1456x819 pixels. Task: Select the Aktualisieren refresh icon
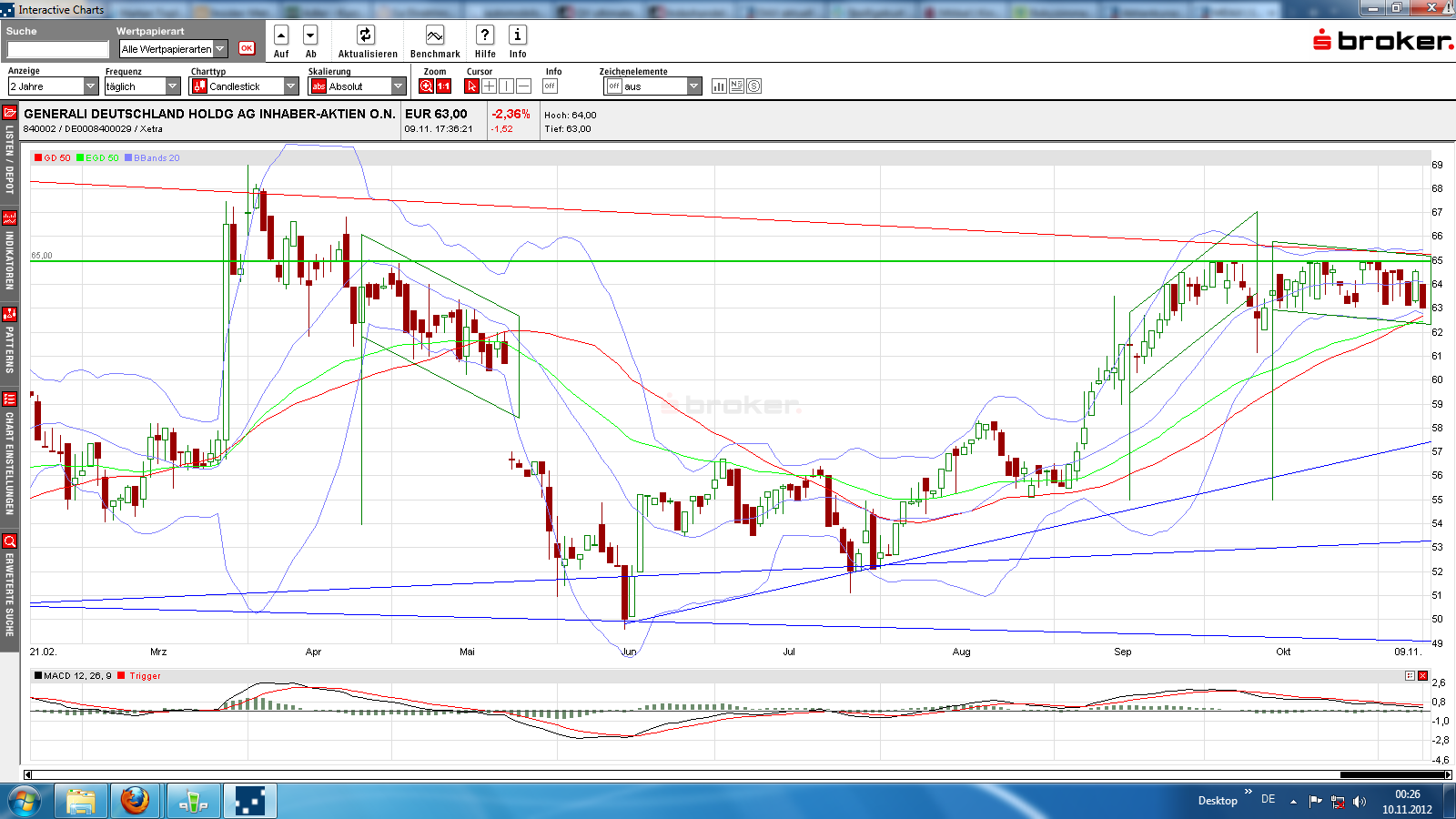click(x=366, y=35)
